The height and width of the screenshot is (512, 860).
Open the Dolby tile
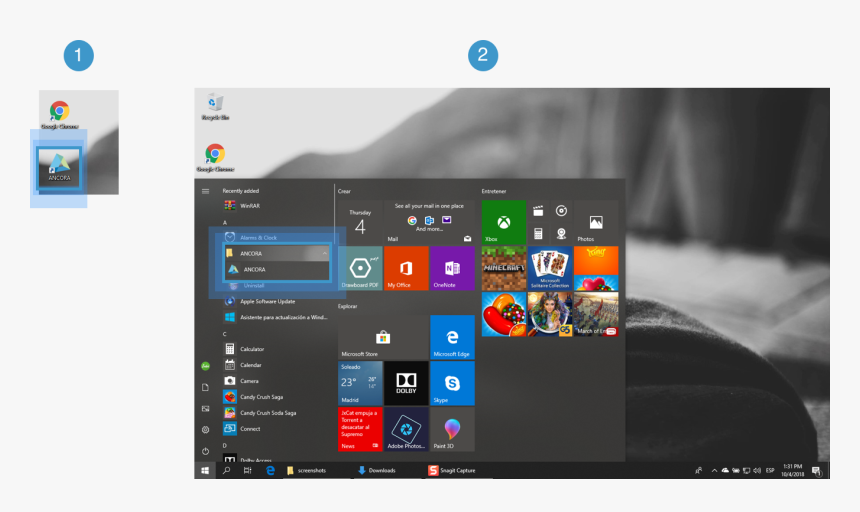(406, 383)
